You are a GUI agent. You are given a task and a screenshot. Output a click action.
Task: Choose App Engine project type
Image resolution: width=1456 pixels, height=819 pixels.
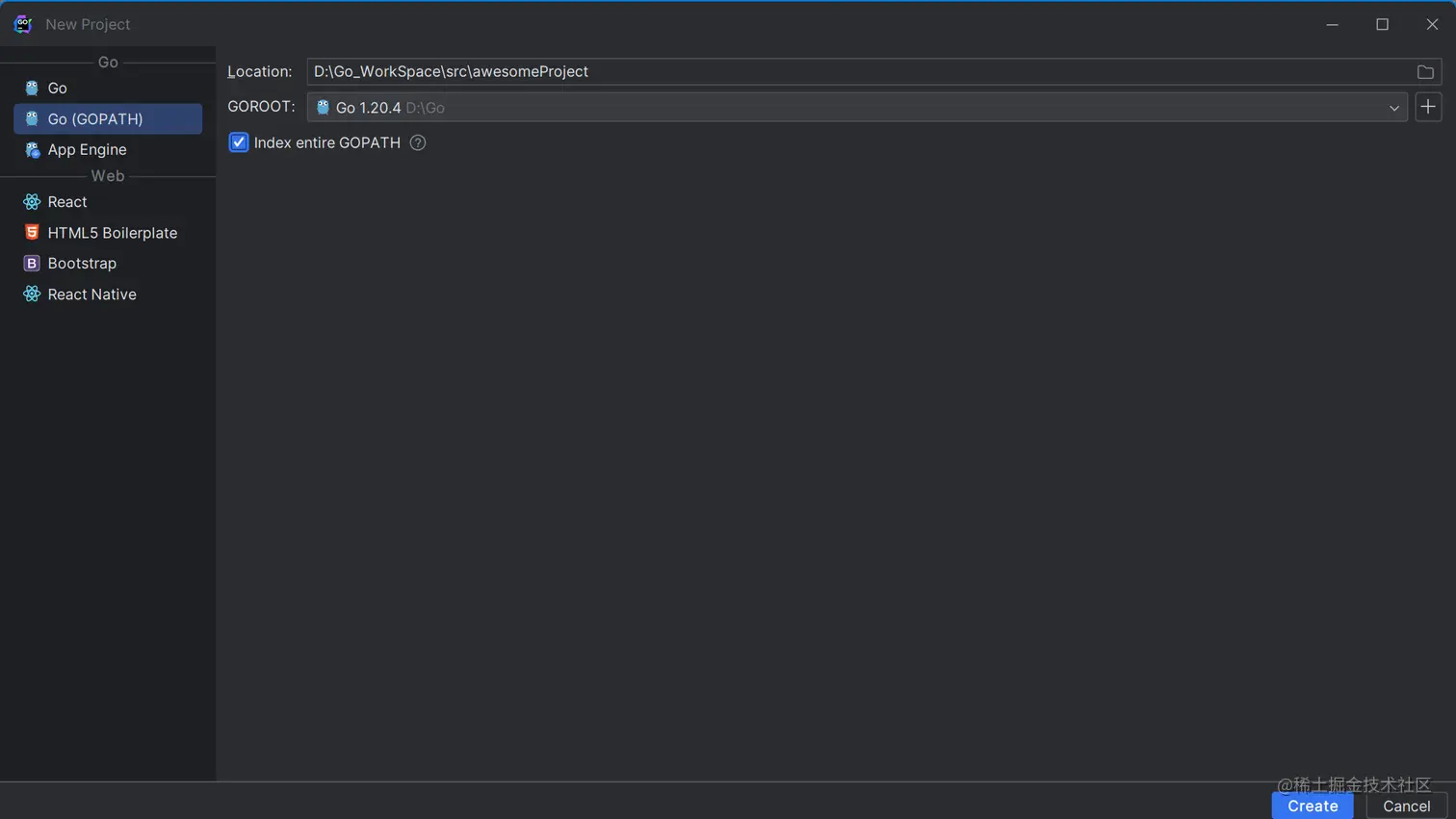pyautogui.click(x=108, y=149)
